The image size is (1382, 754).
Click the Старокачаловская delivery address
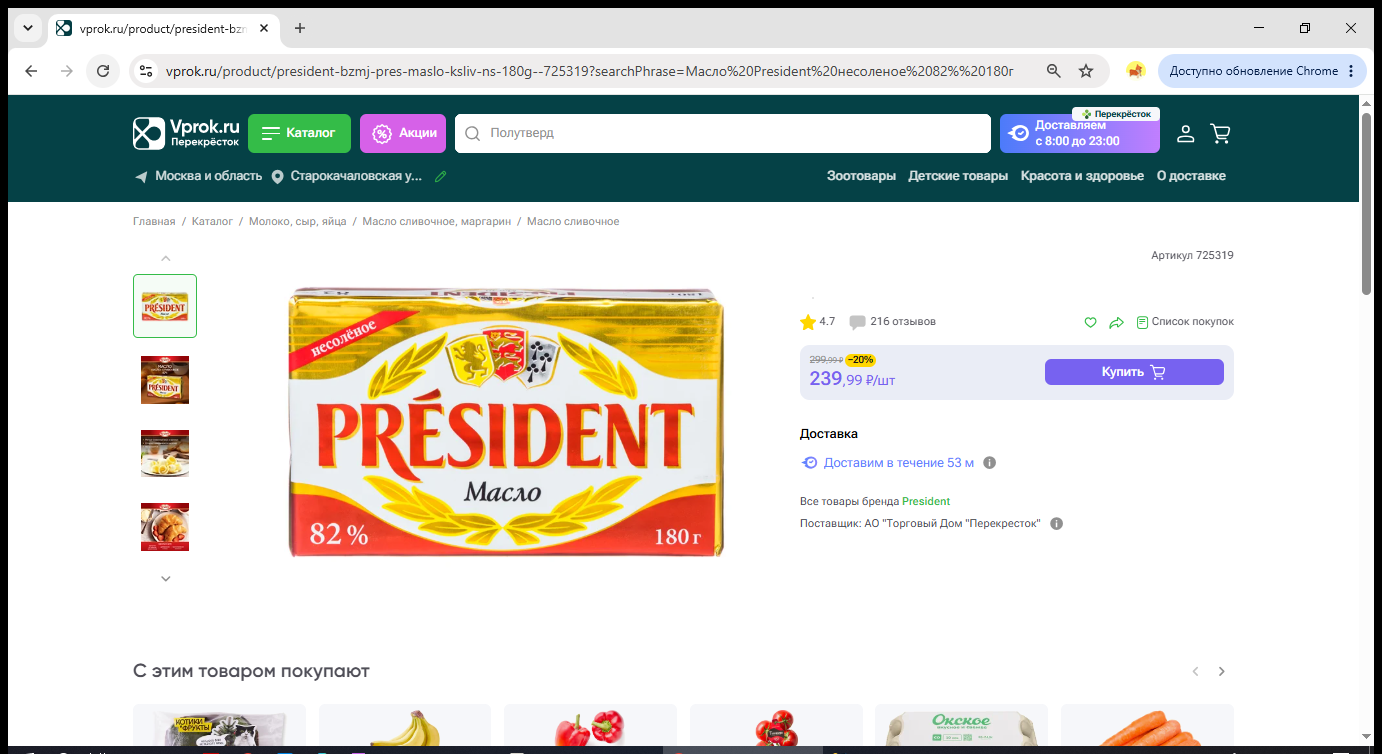[357, 176]
